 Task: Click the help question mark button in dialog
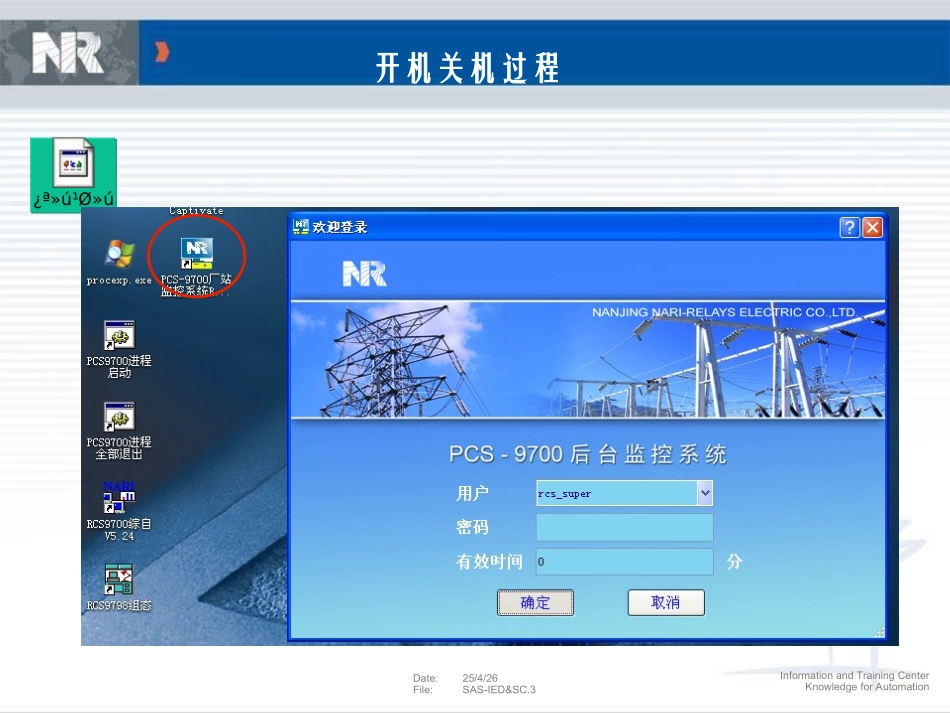[849, 227]
